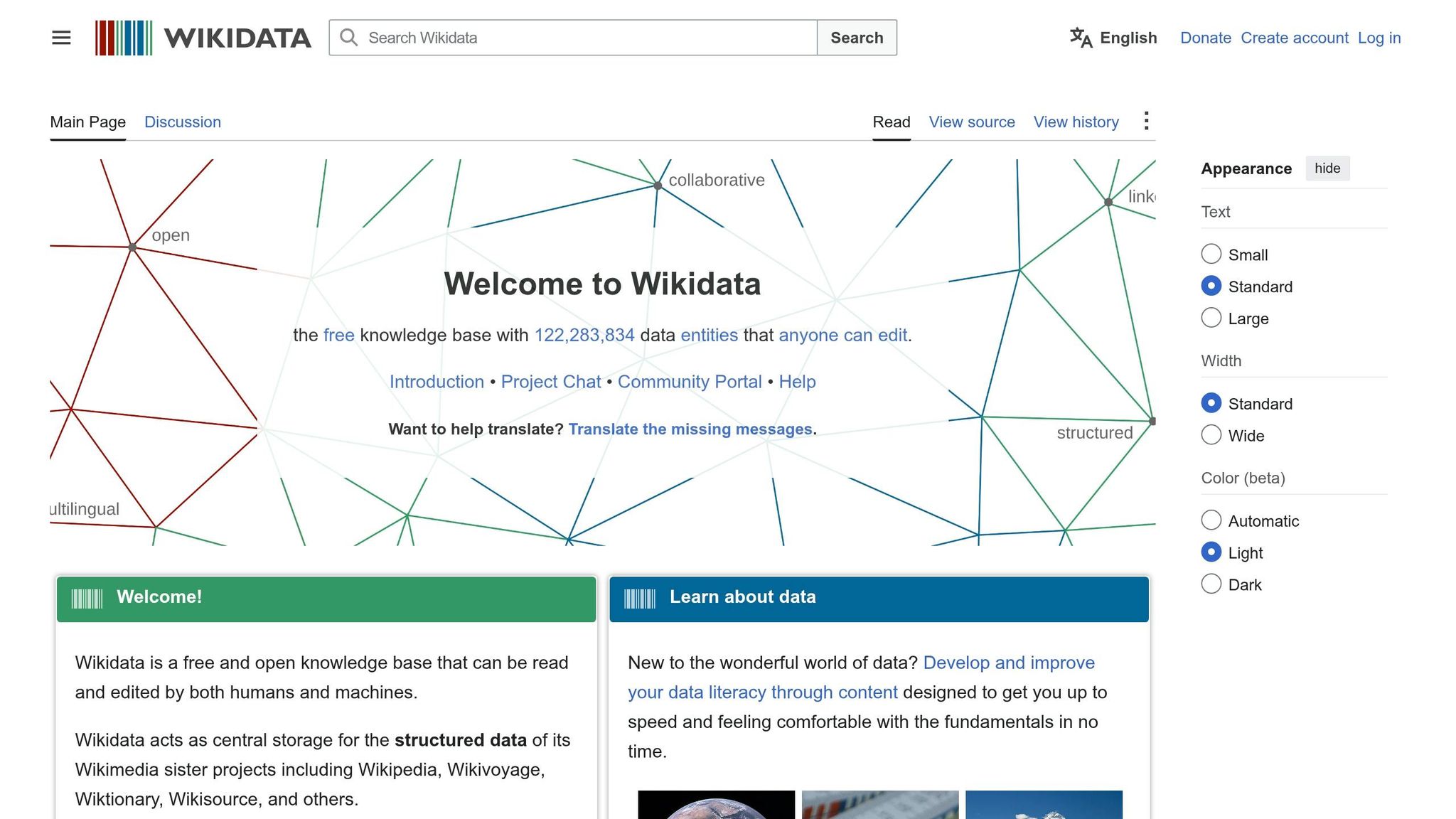This screenshot has width=1456, height=819.
Task: Open Community Portal link
Action: 690,382
